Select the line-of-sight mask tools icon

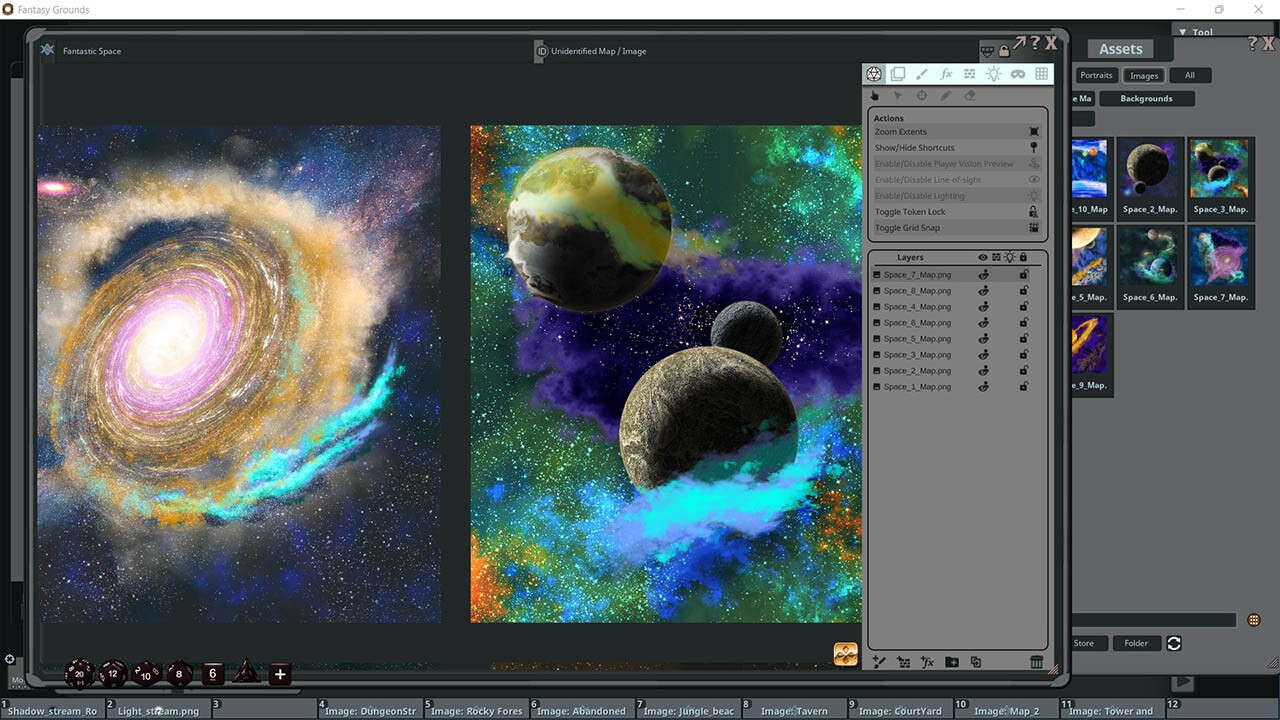[1017, 73]
